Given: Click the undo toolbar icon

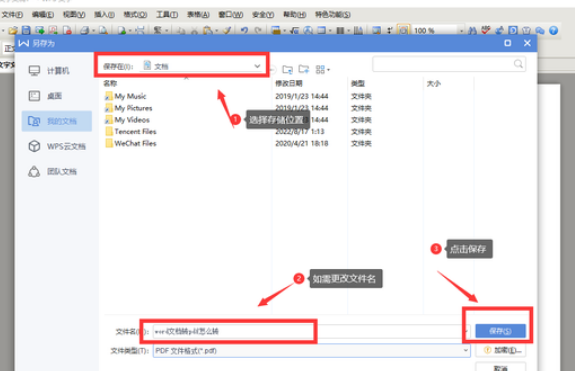Looking at the screenshot, I should 244,30.
